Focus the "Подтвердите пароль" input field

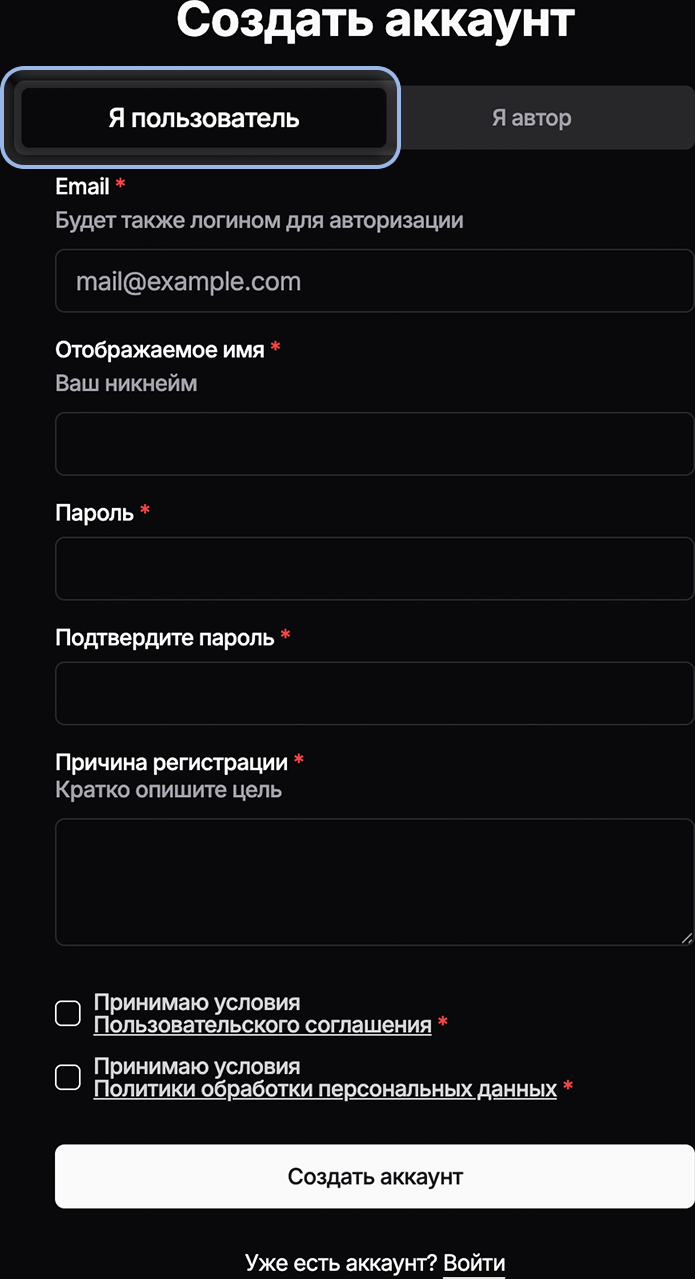click(x=374, y=692)
